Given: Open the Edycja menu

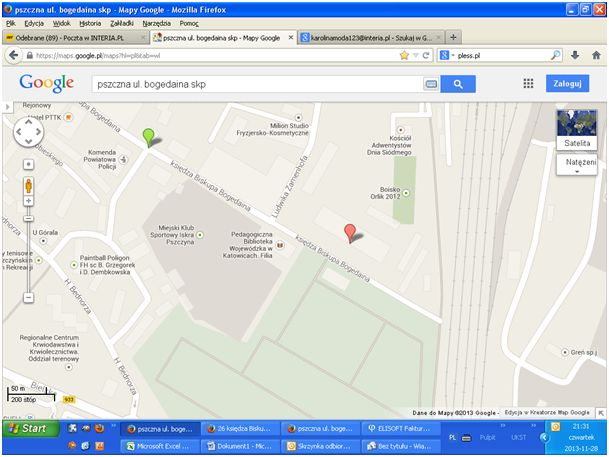Looking at the screenshot, I should tap(34, 23).
